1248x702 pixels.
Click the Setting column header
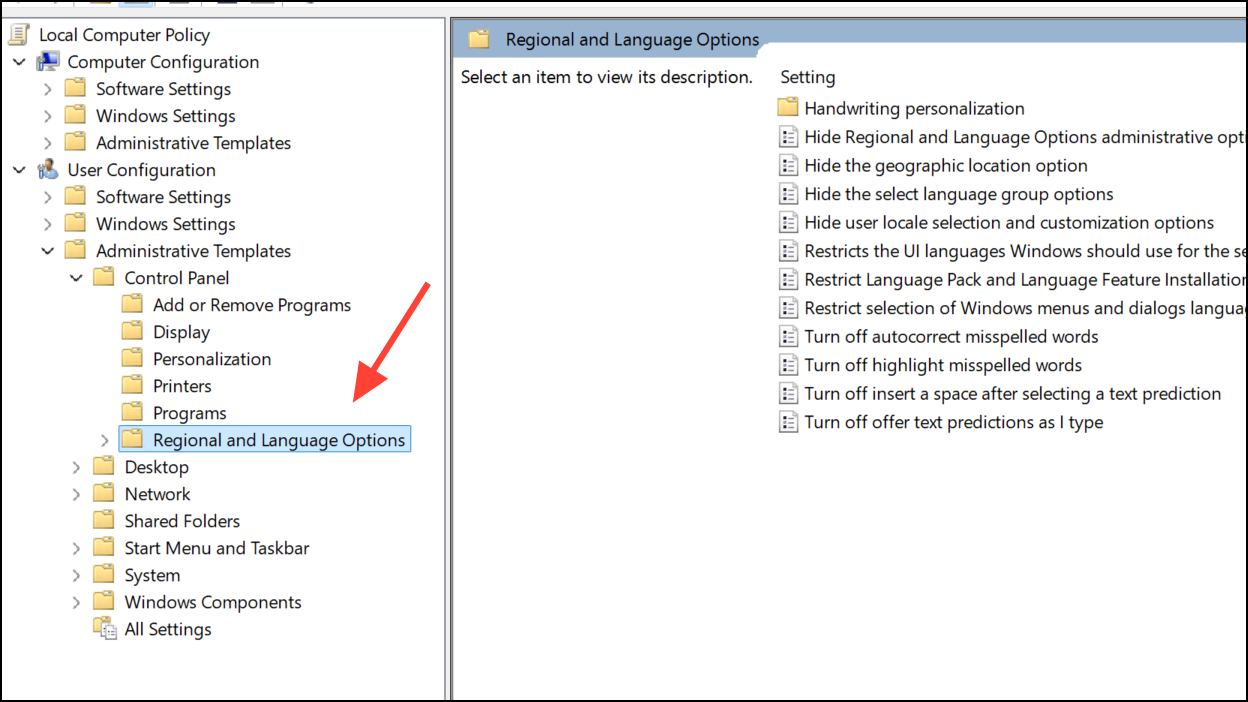coord(808,77)
